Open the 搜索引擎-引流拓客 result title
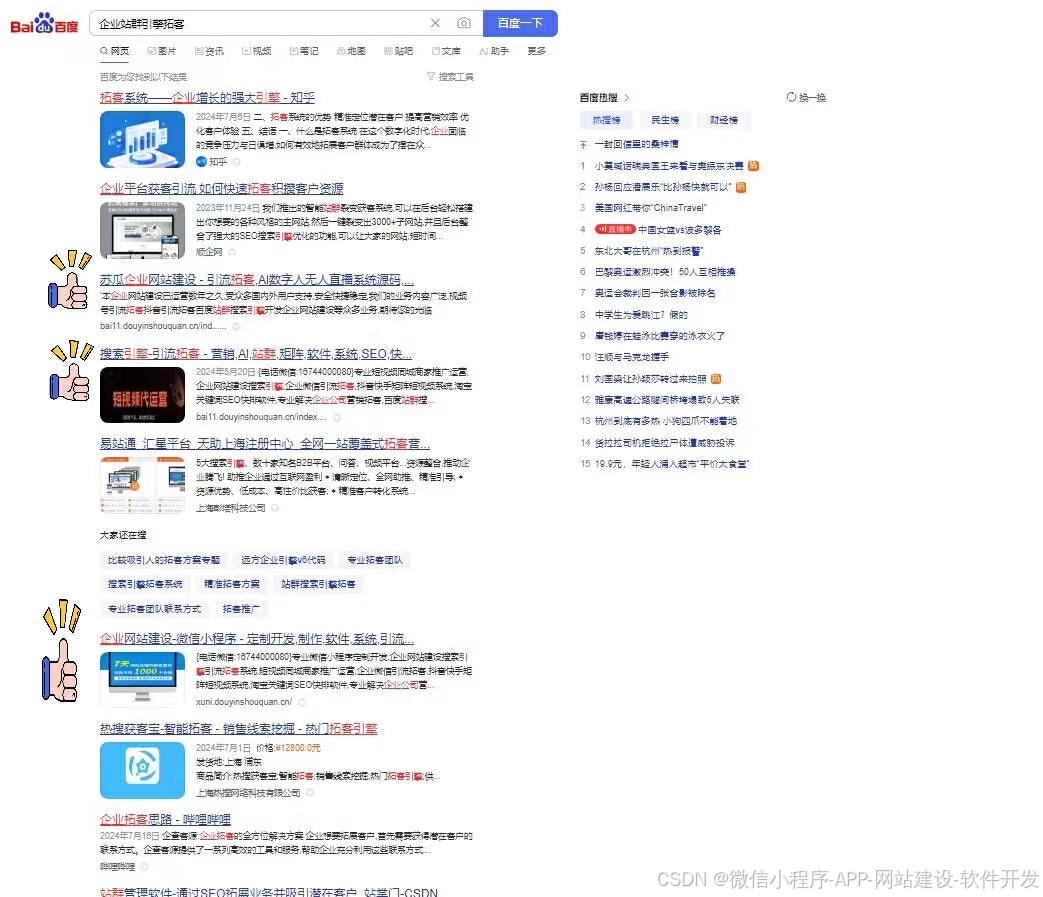The width and height of the screenshot is (1043, 897). 256,354
